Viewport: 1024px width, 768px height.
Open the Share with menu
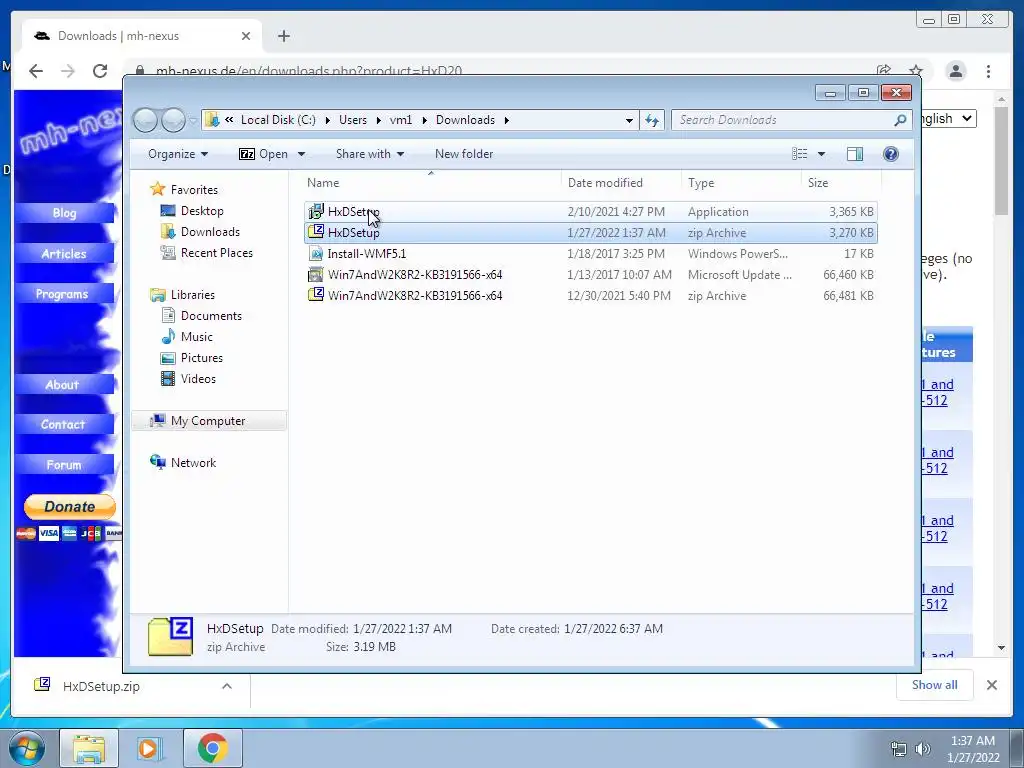(370, 154)
